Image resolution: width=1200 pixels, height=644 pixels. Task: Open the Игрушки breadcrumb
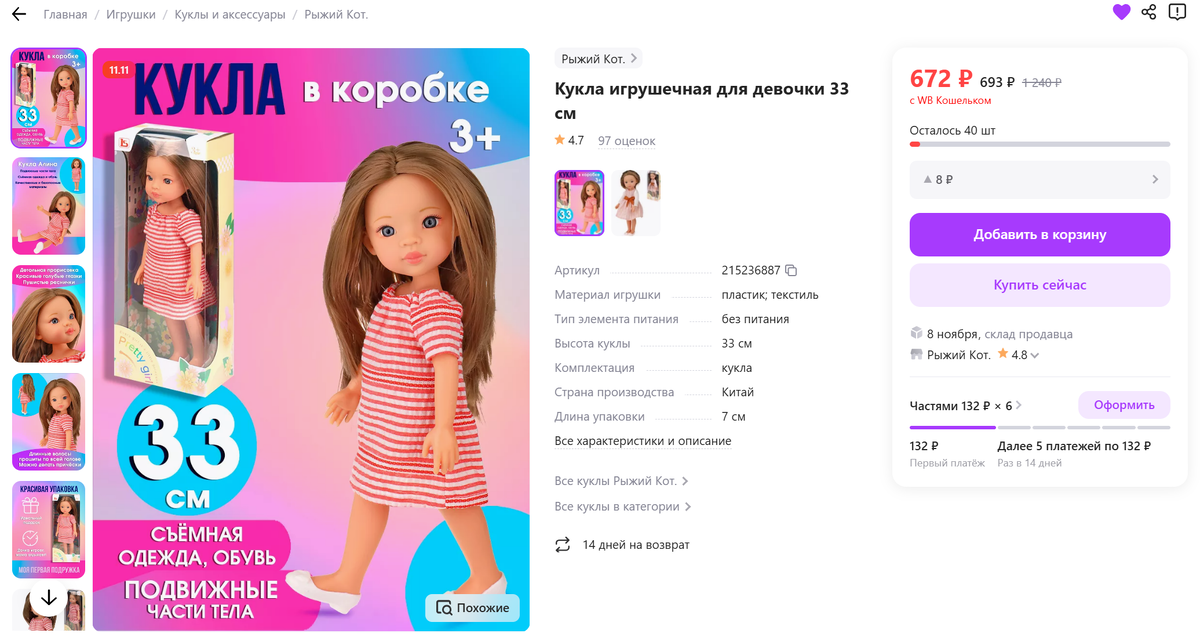point(131,14)
